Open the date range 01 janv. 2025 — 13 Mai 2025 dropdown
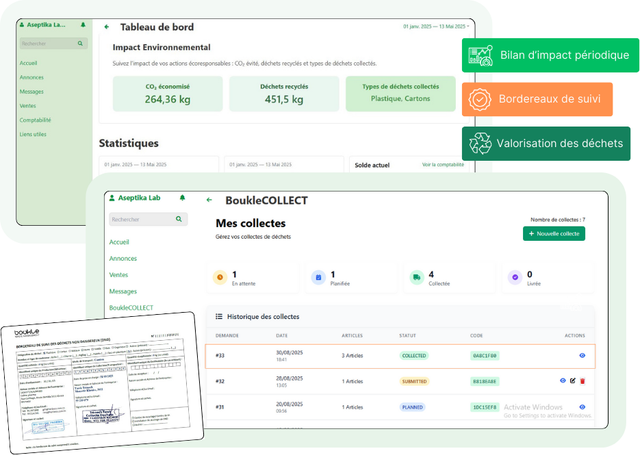This screenshot has width=640, height=455. (x=436, y=27)
